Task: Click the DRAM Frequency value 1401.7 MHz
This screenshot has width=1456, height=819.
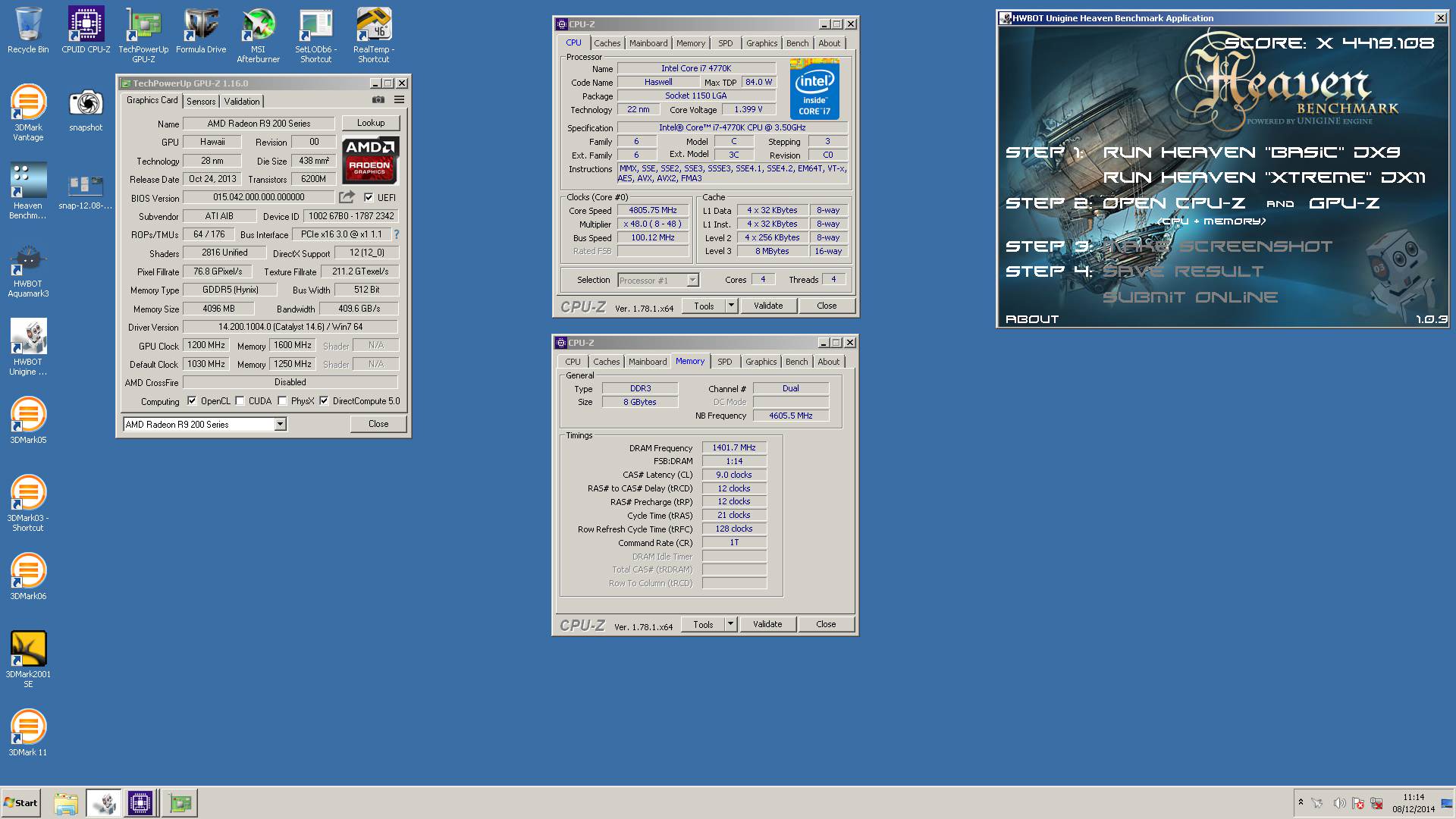Action: click(734, 447)
